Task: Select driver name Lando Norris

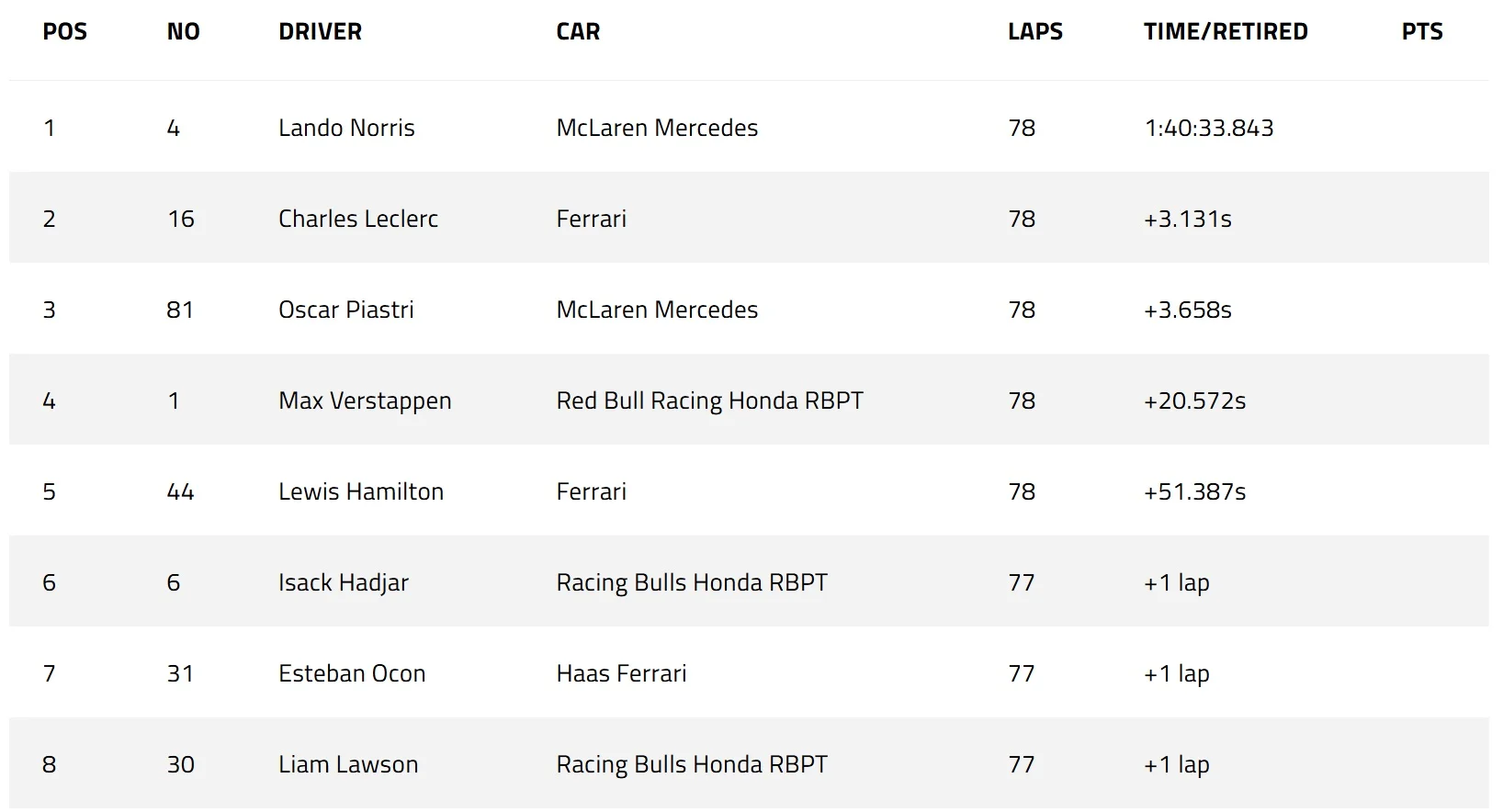Action: (346, 128)
